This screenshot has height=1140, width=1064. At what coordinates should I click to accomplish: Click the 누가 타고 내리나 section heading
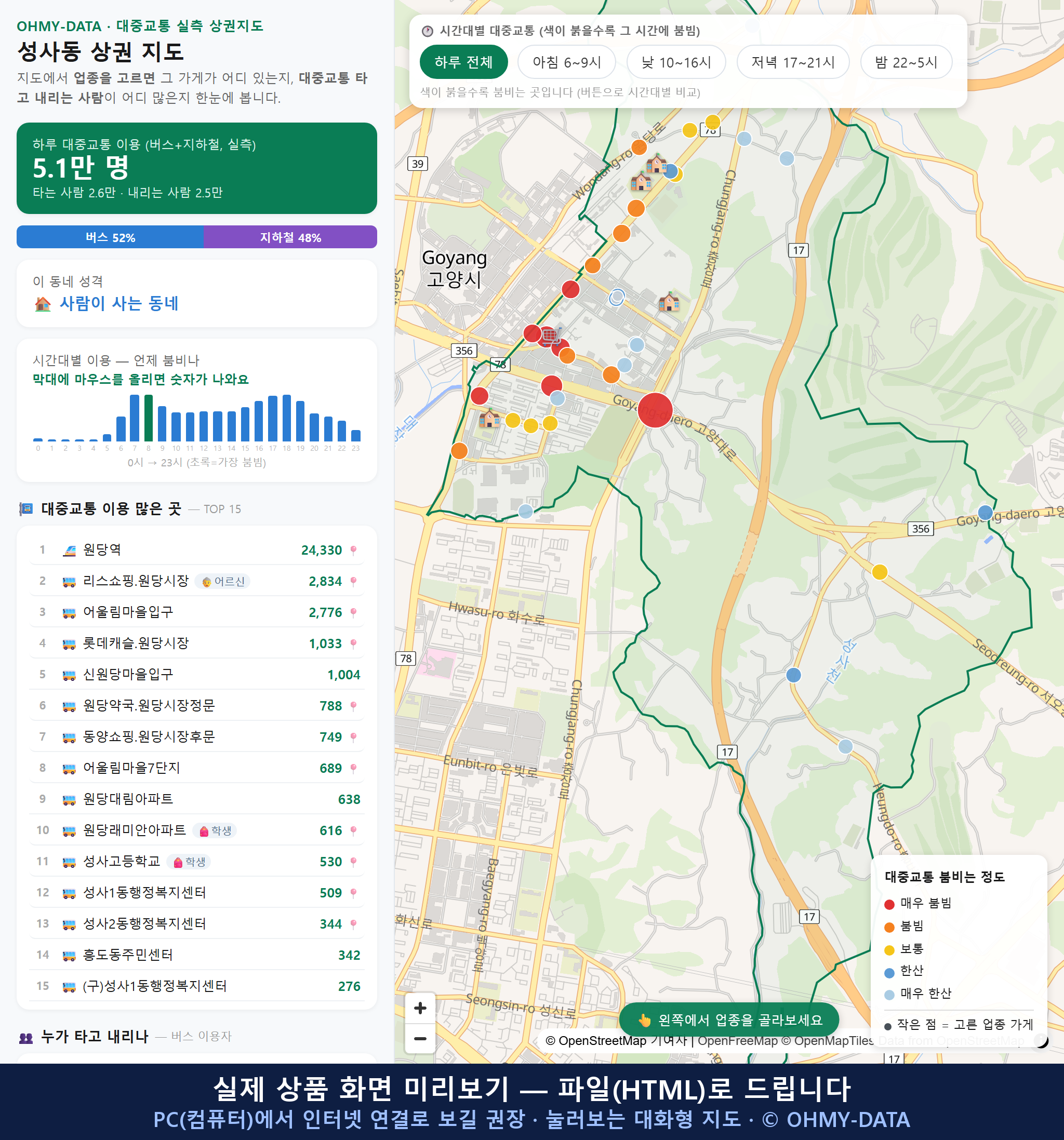tap(95, 1036)
